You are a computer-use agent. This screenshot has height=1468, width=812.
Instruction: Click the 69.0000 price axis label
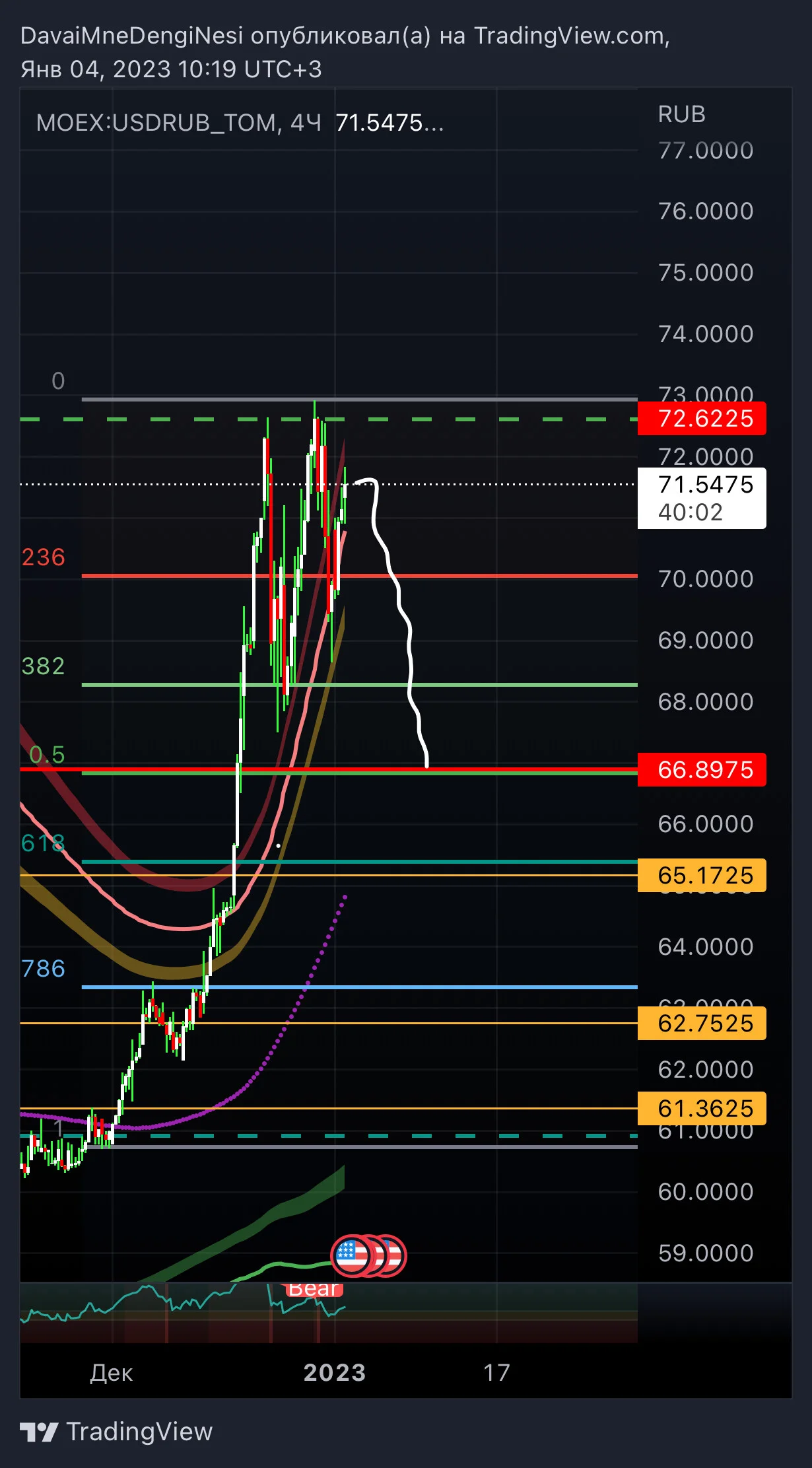click(706, 641)
